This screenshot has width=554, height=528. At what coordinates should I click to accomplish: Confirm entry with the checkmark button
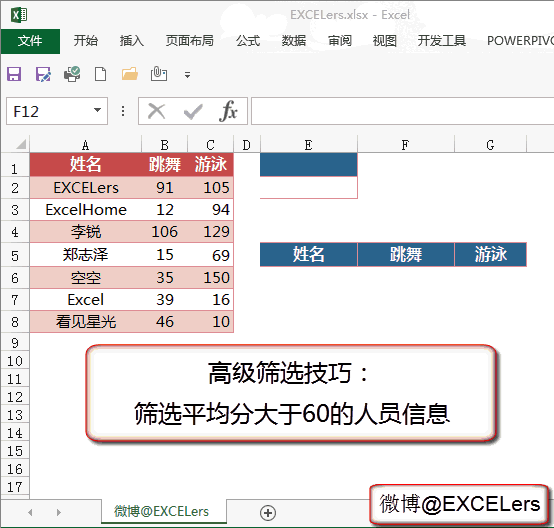click(193, 112)
